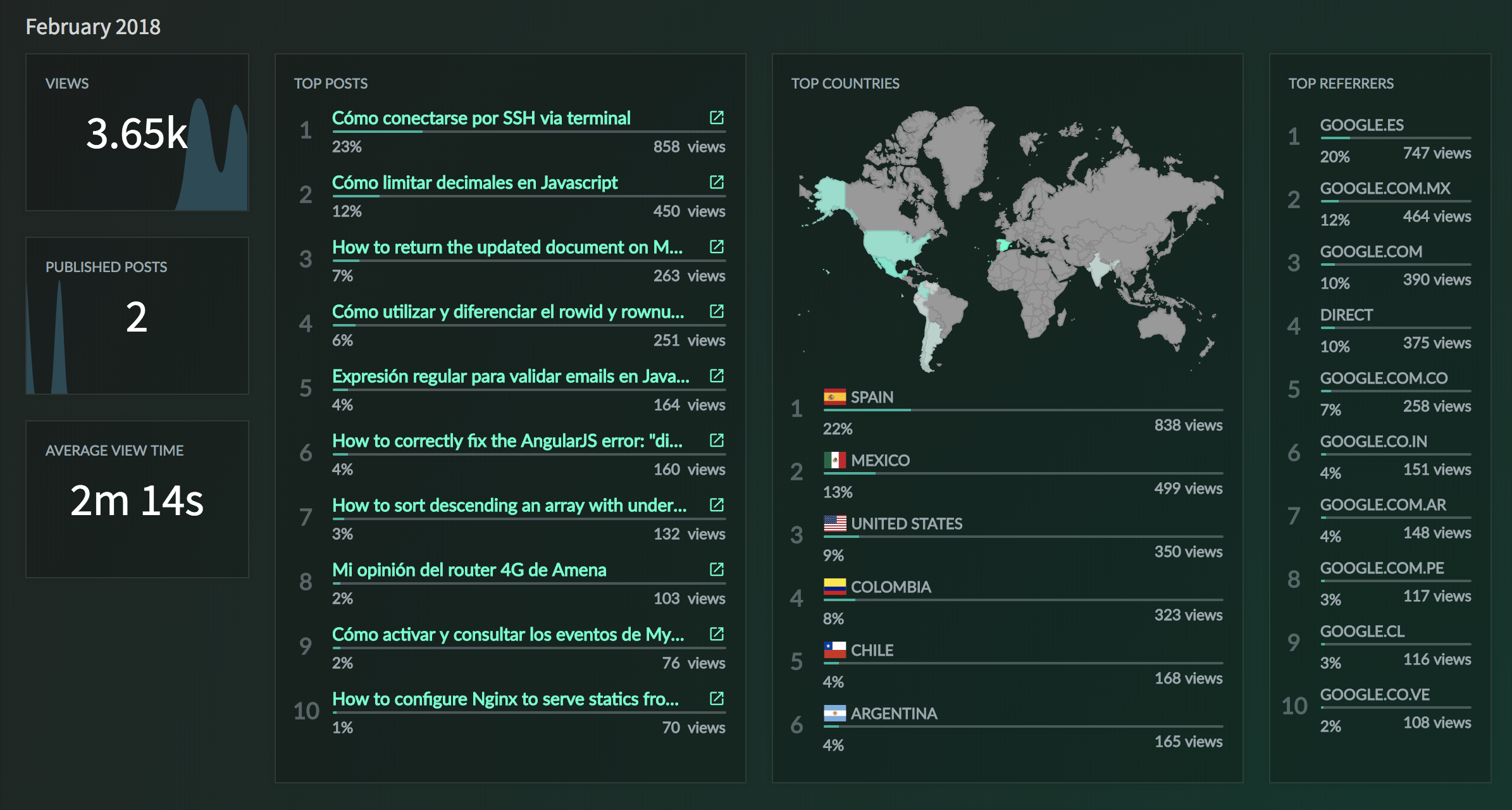Open post 'Cómo conectarse por SSH via terminal'
Image resolution: width=1512 pixels, height=810 pixels.
pyautogui.click(x=481, y=118)
